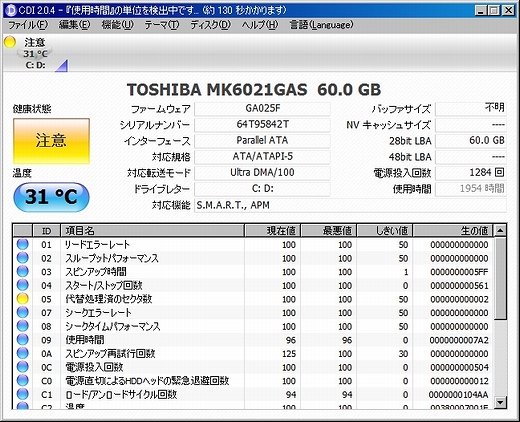Click raw value 000000000561
The width and height of the screenshot is (520, 422).
[459, 286]
